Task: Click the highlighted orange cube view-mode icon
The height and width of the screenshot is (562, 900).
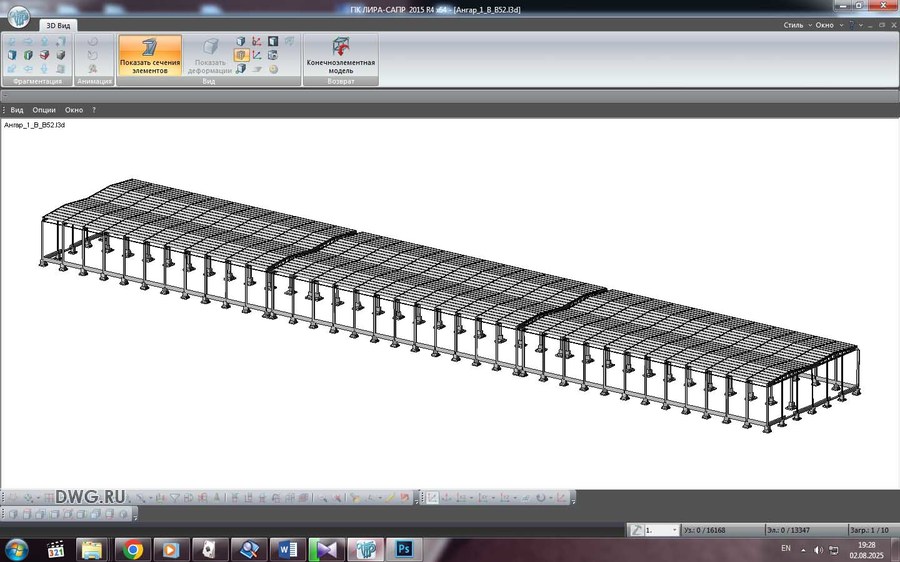Action: click(x=241, y=56)
